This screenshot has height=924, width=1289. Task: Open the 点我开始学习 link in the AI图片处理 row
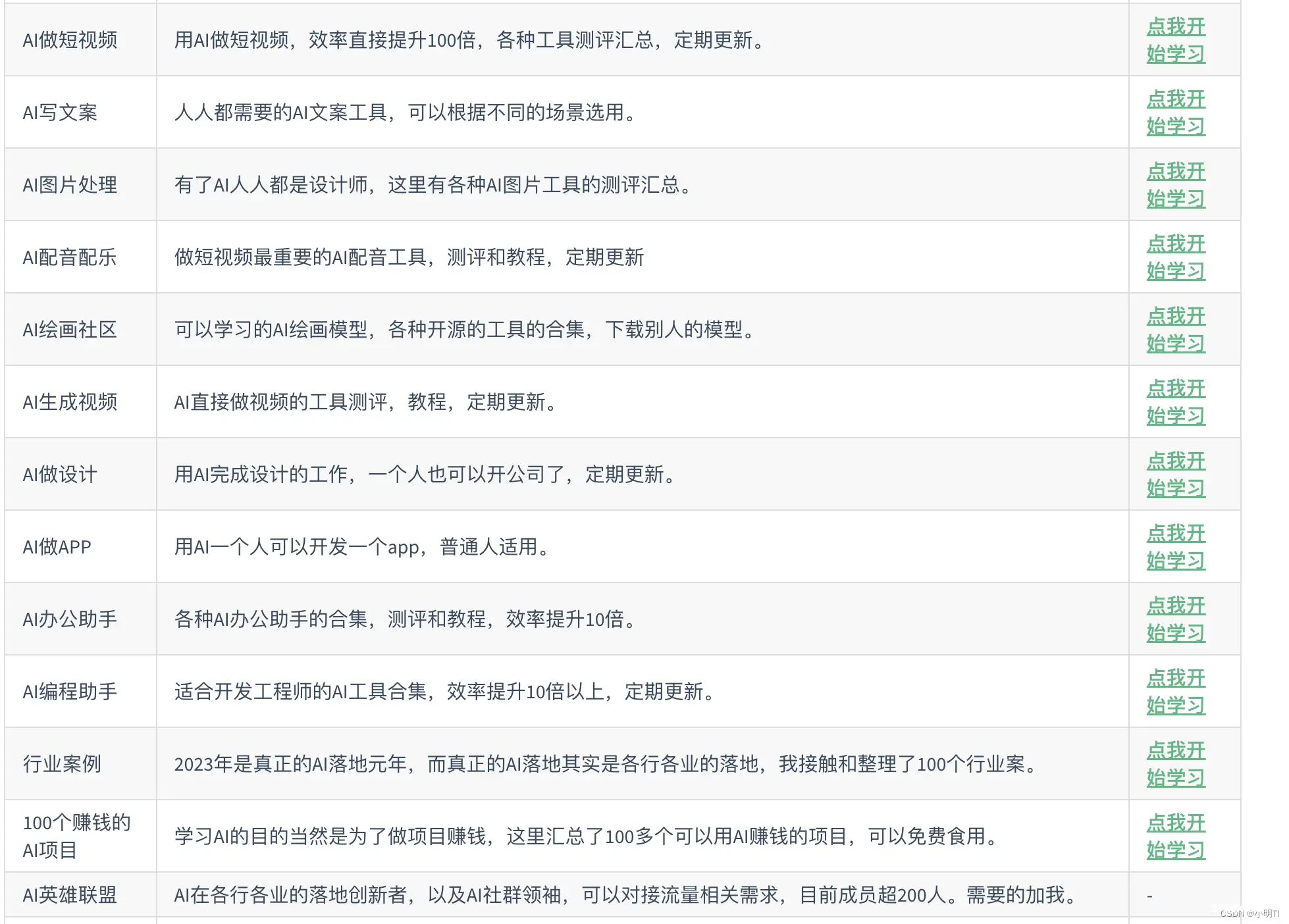[x=1176, y=185]
